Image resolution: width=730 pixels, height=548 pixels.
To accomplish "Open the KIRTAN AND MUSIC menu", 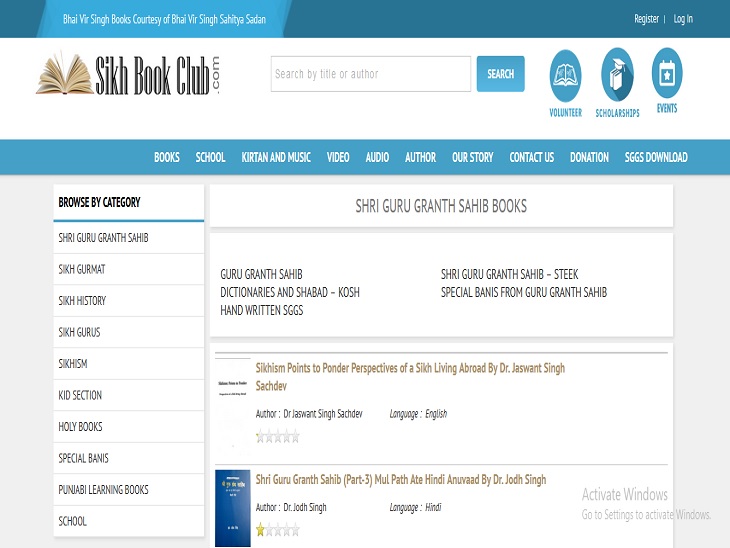I will tap(276, 157).
